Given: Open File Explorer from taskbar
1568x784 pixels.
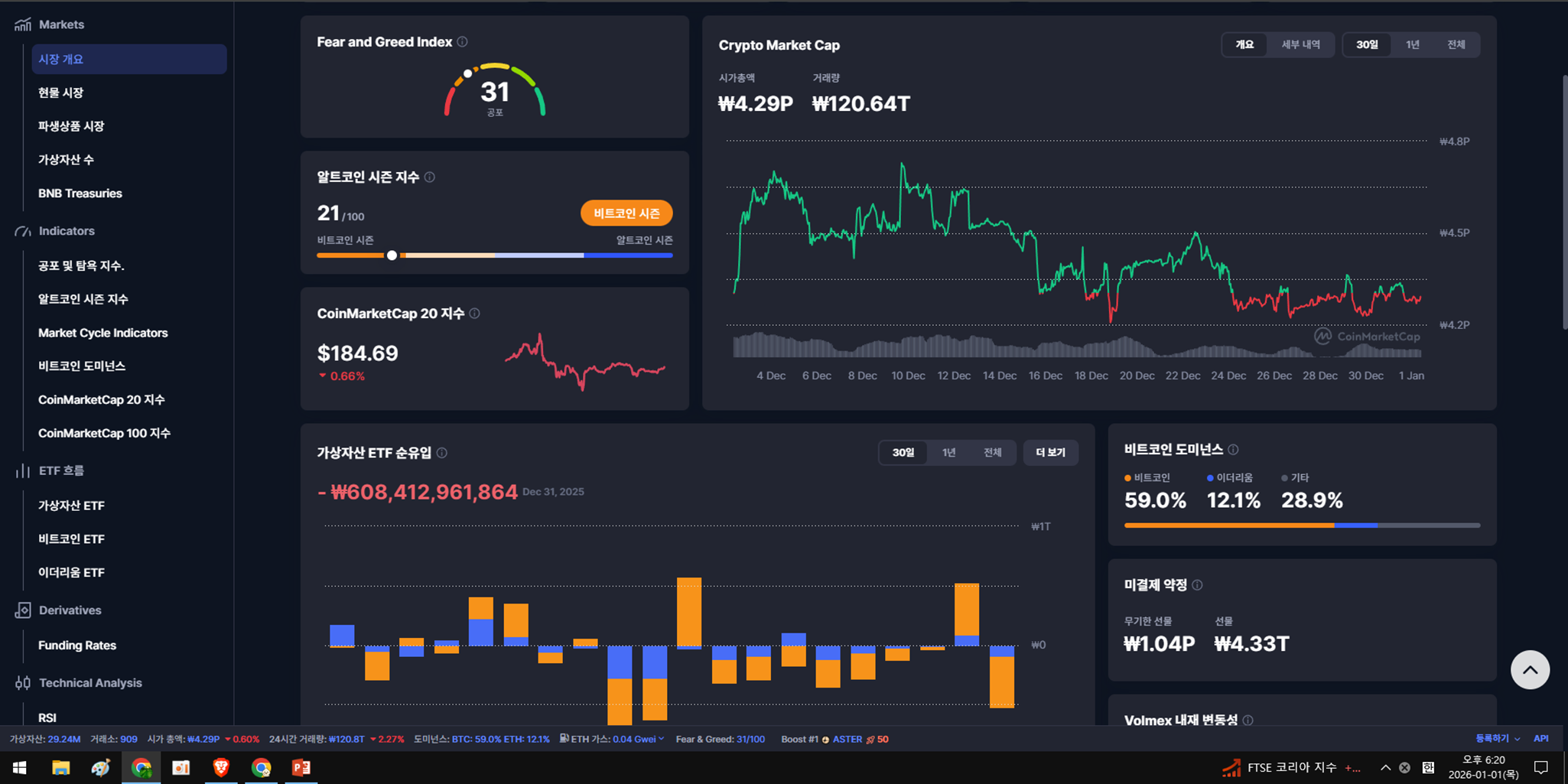Looking at the screenshot, I should [60, 767].
